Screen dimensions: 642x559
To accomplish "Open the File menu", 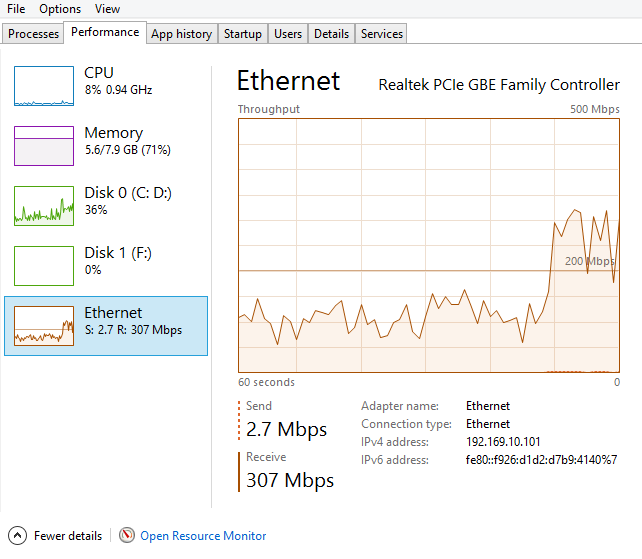I will pos(16,9).
